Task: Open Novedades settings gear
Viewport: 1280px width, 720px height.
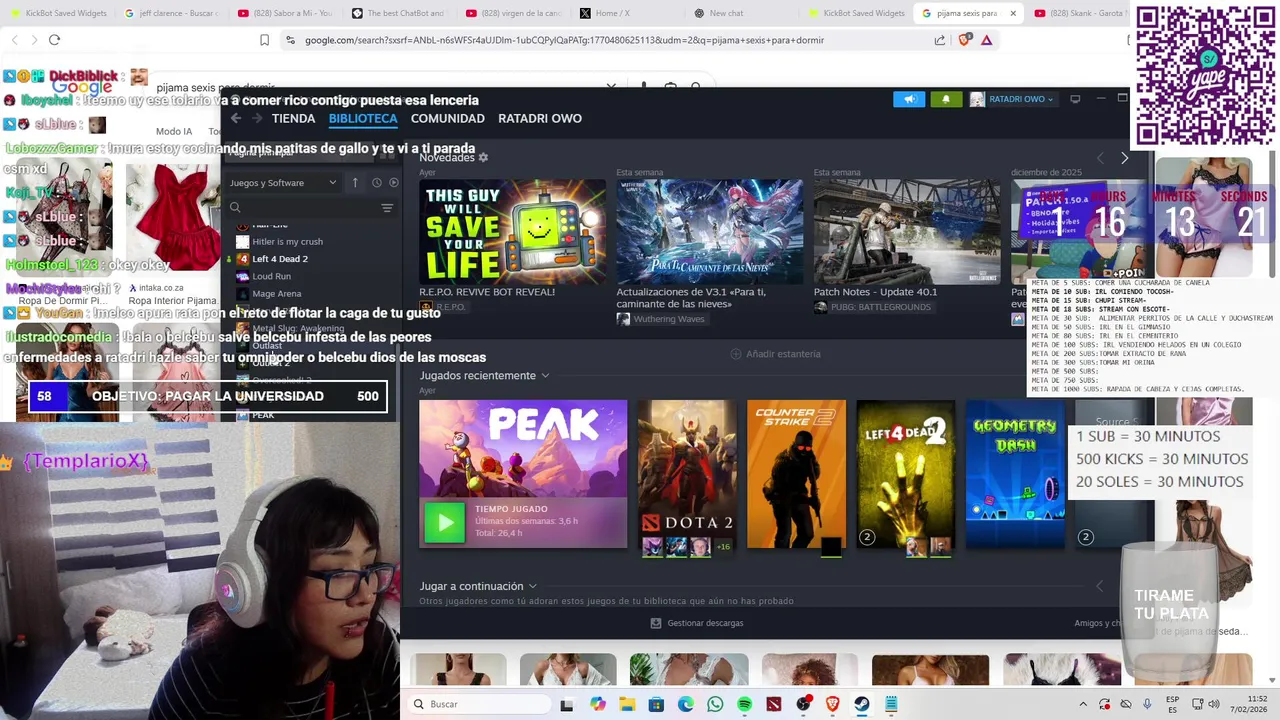Action: (x=483, y=158)
